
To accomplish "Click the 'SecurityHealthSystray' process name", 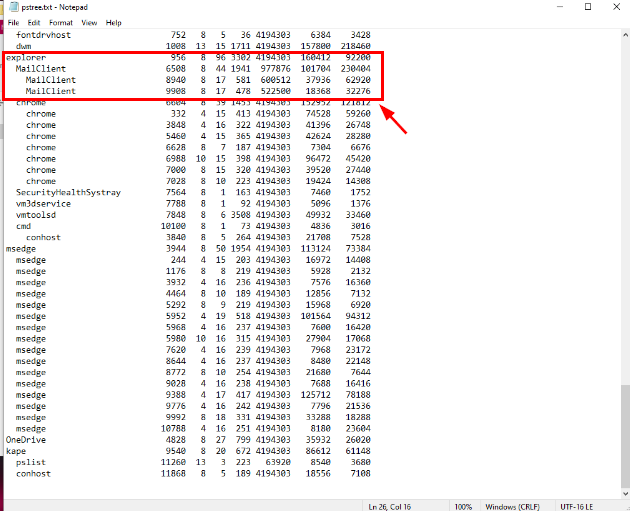I will (68, 192).
